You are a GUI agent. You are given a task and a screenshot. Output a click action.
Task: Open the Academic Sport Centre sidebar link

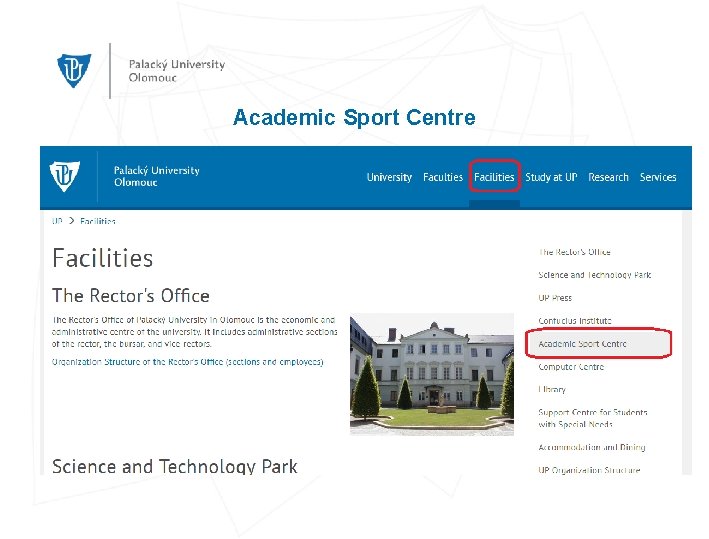pyautogui.click(x=582, y=344)
